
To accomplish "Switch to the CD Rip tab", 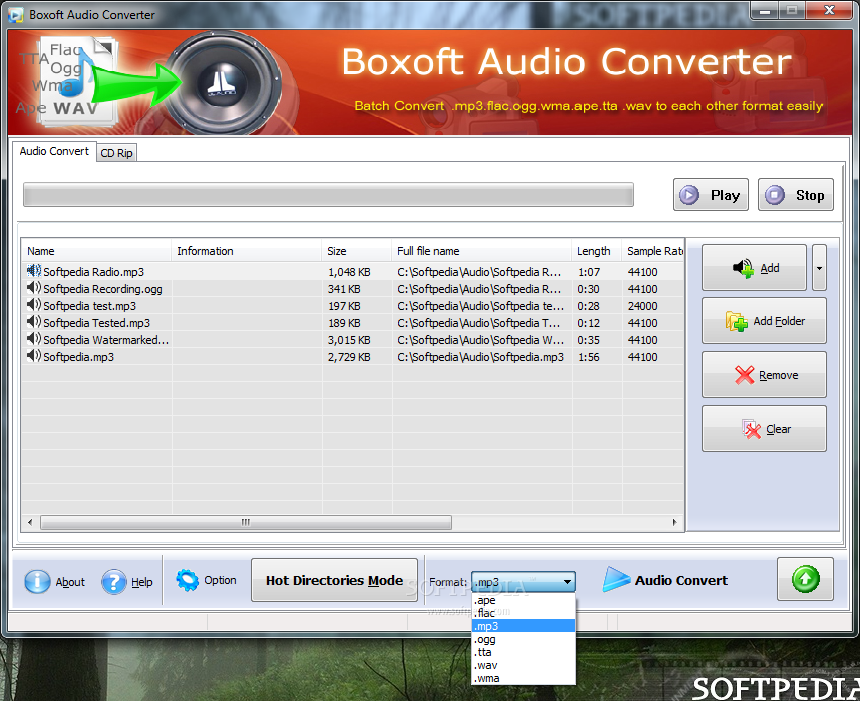I will (116, 153).
